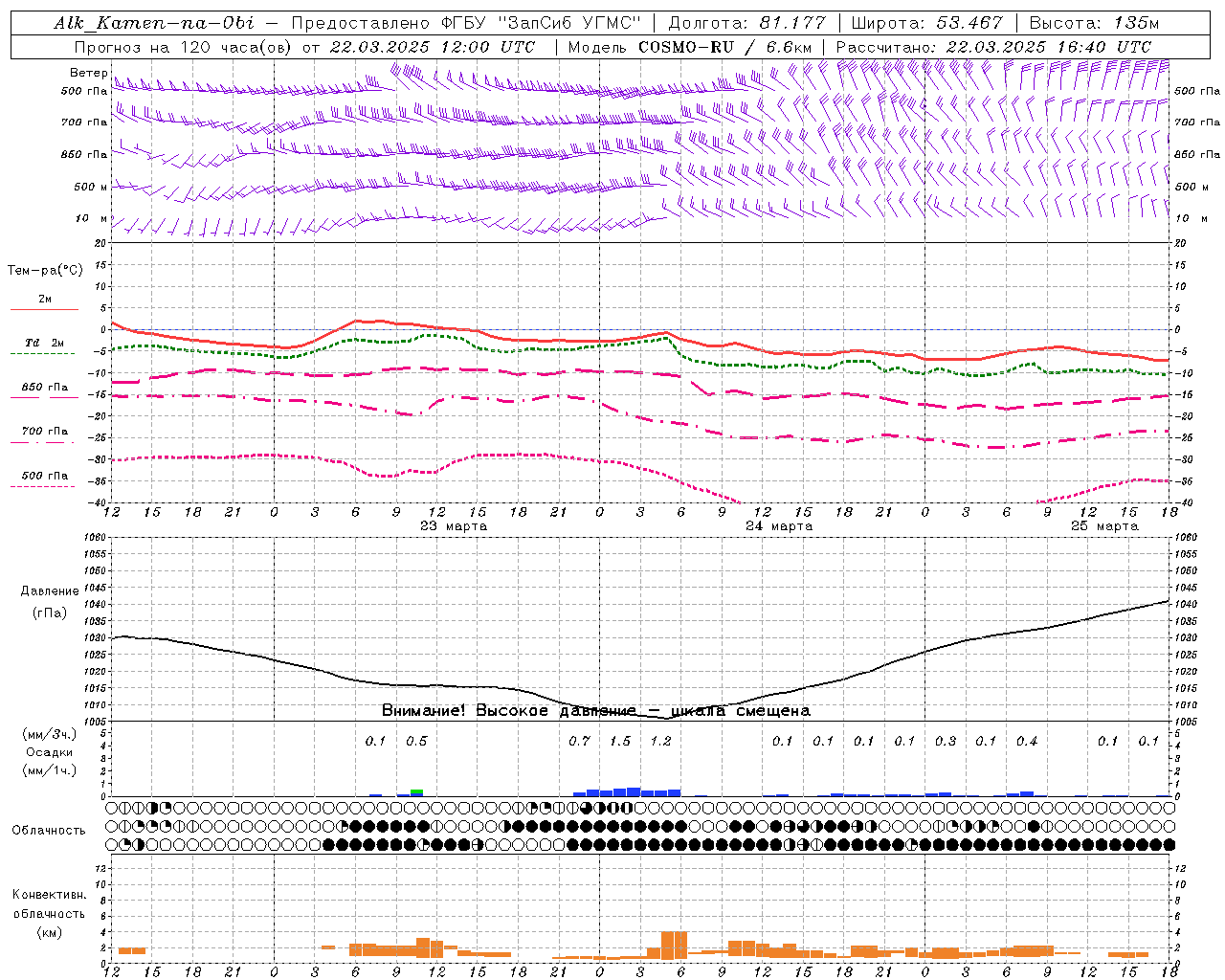Click the "Td 2м" dew point legend entry
This screenshot has height=980, width=1225.
(x=45, y=343)
